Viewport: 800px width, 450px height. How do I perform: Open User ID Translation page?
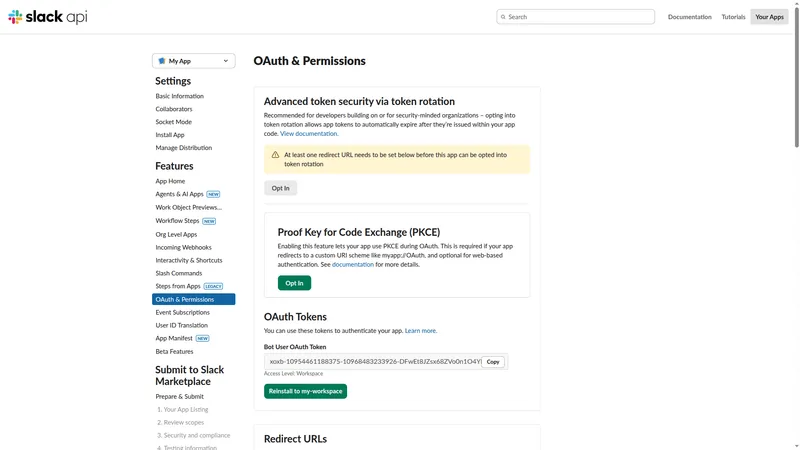pyautogui.click(x=182, y=325)
